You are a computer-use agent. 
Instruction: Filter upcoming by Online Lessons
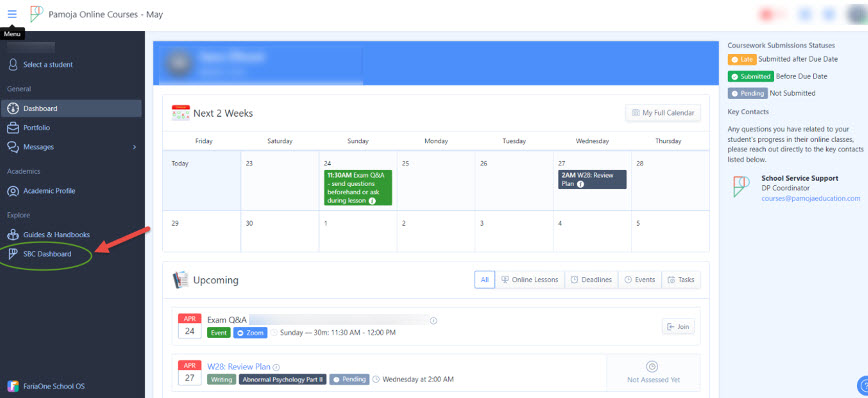530,280
